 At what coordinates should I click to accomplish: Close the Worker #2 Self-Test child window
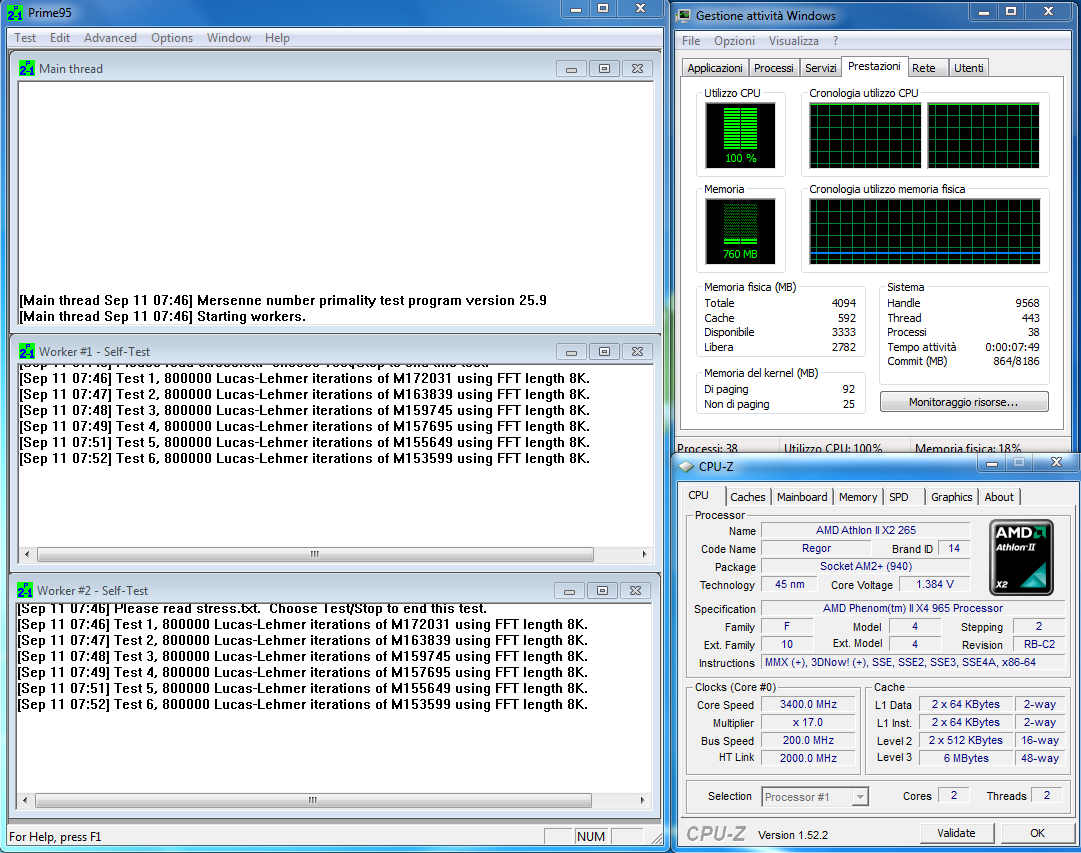point(635,591)
